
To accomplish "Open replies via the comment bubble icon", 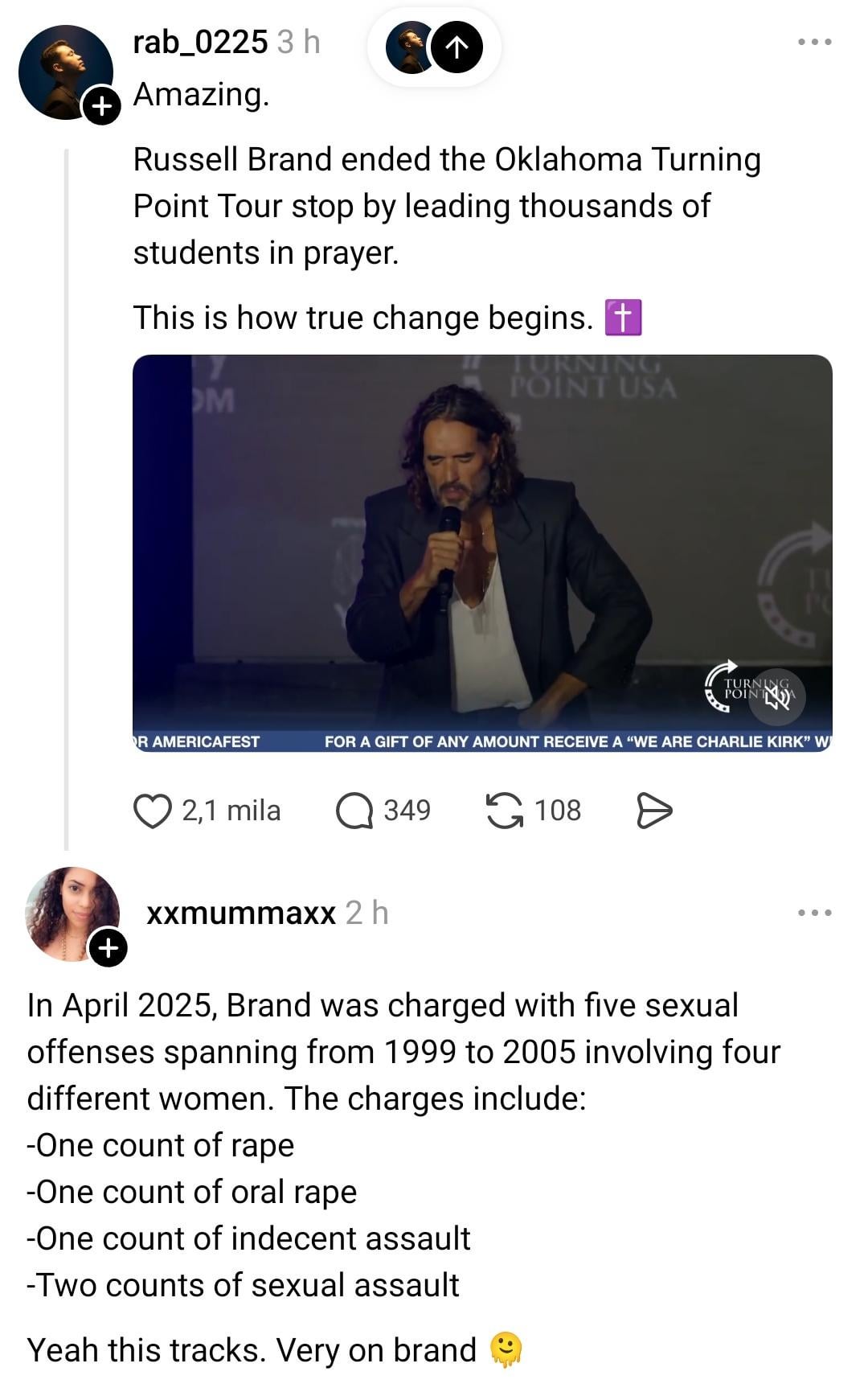I will tap(354, 811).
